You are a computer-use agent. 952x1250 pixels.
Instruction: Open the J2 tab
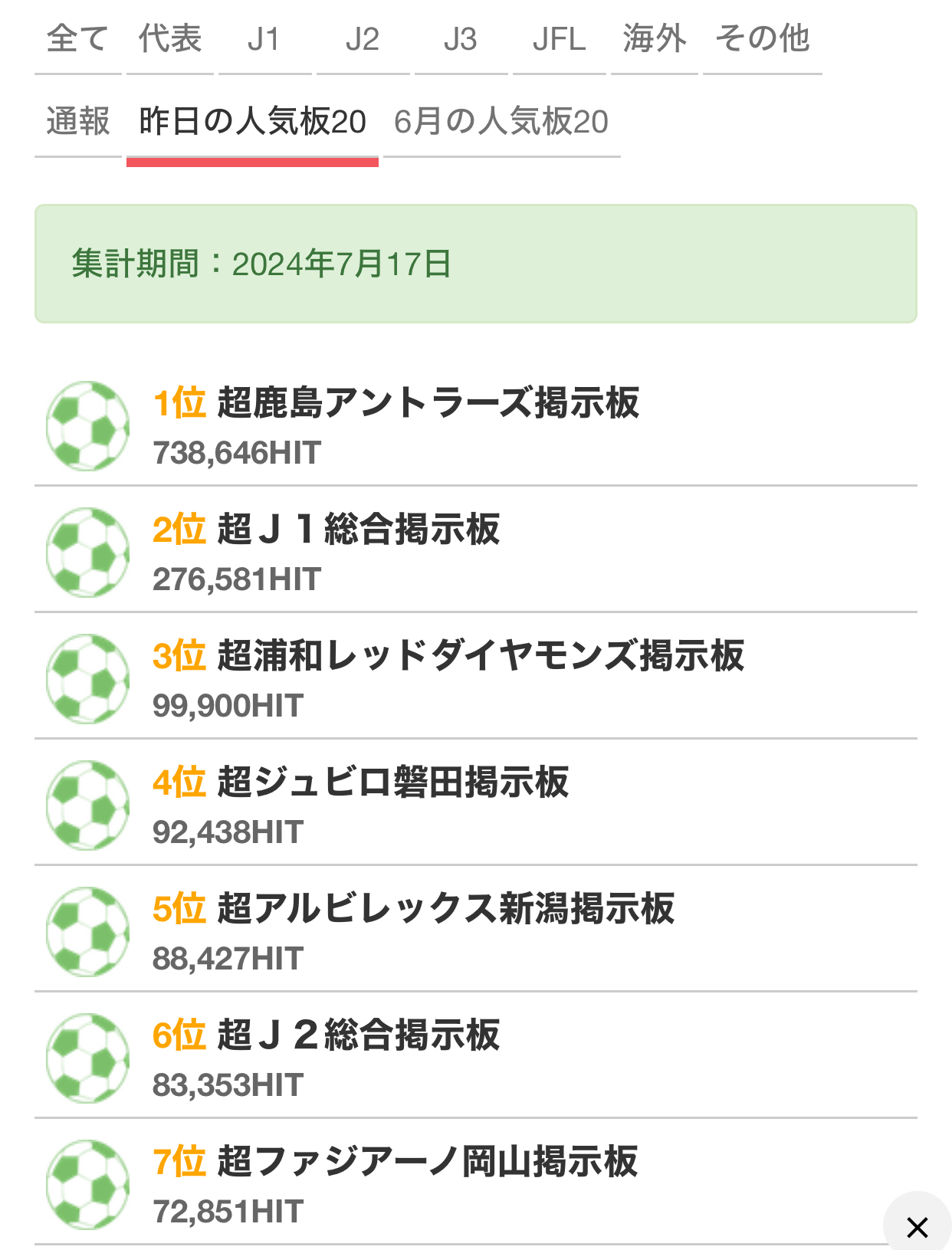(363, 39)
